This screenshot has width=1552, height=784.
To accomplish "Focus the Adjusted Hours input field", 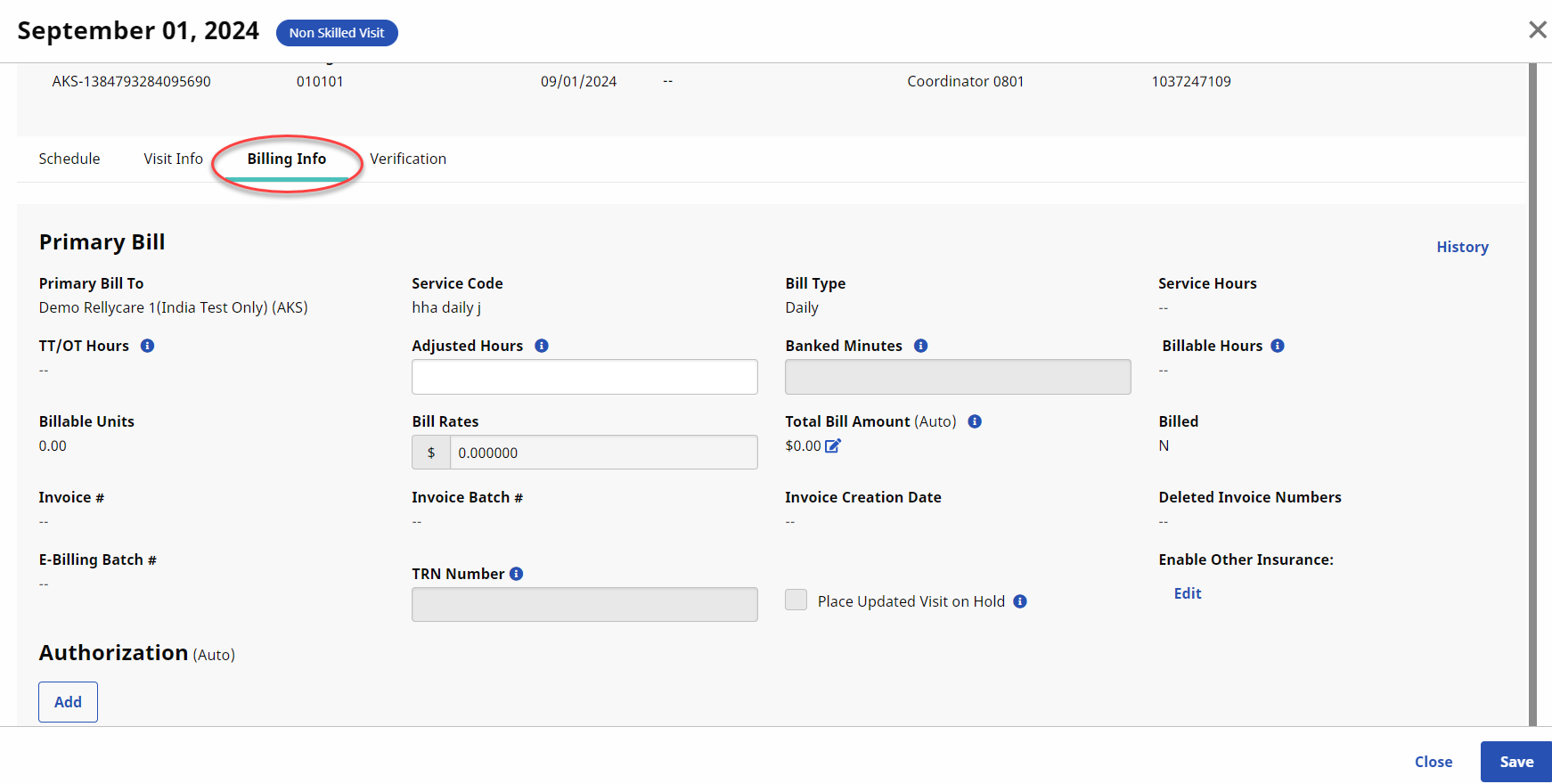I will [x=584, y=377].
